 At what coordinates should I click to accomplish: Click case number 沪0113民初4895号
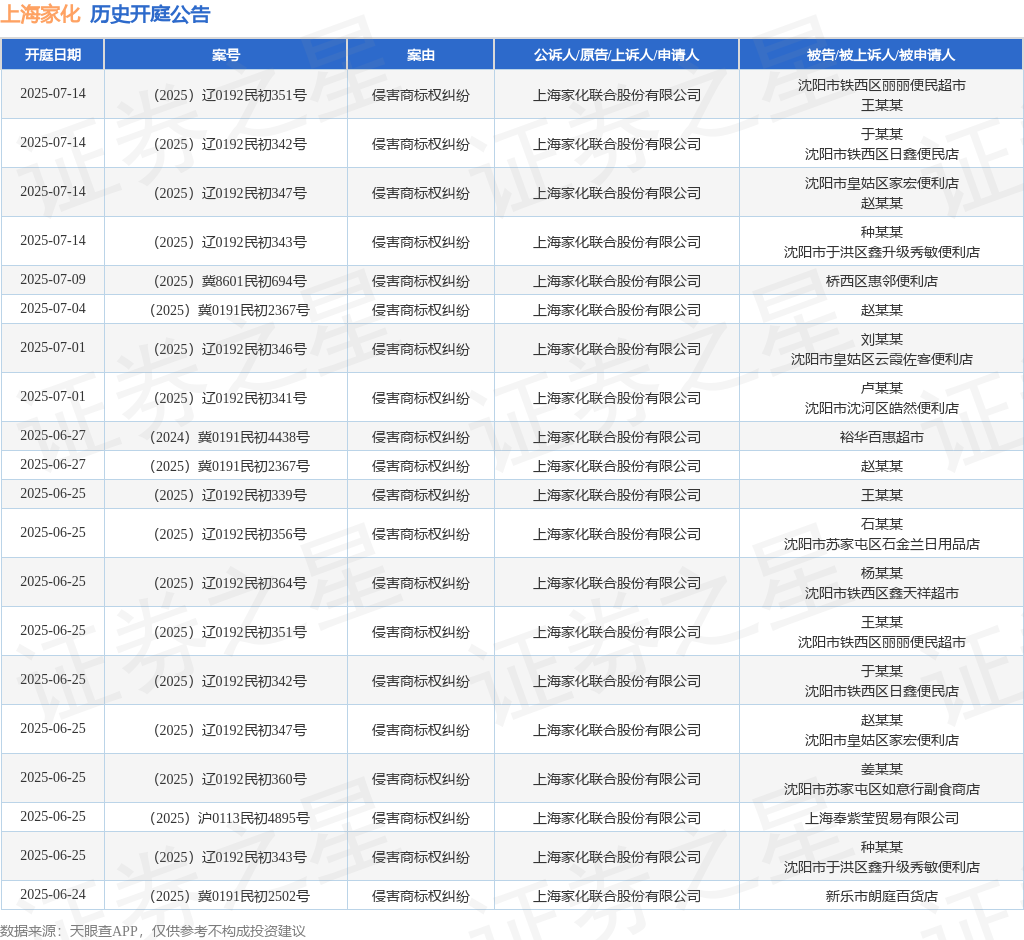coord(230,818)
